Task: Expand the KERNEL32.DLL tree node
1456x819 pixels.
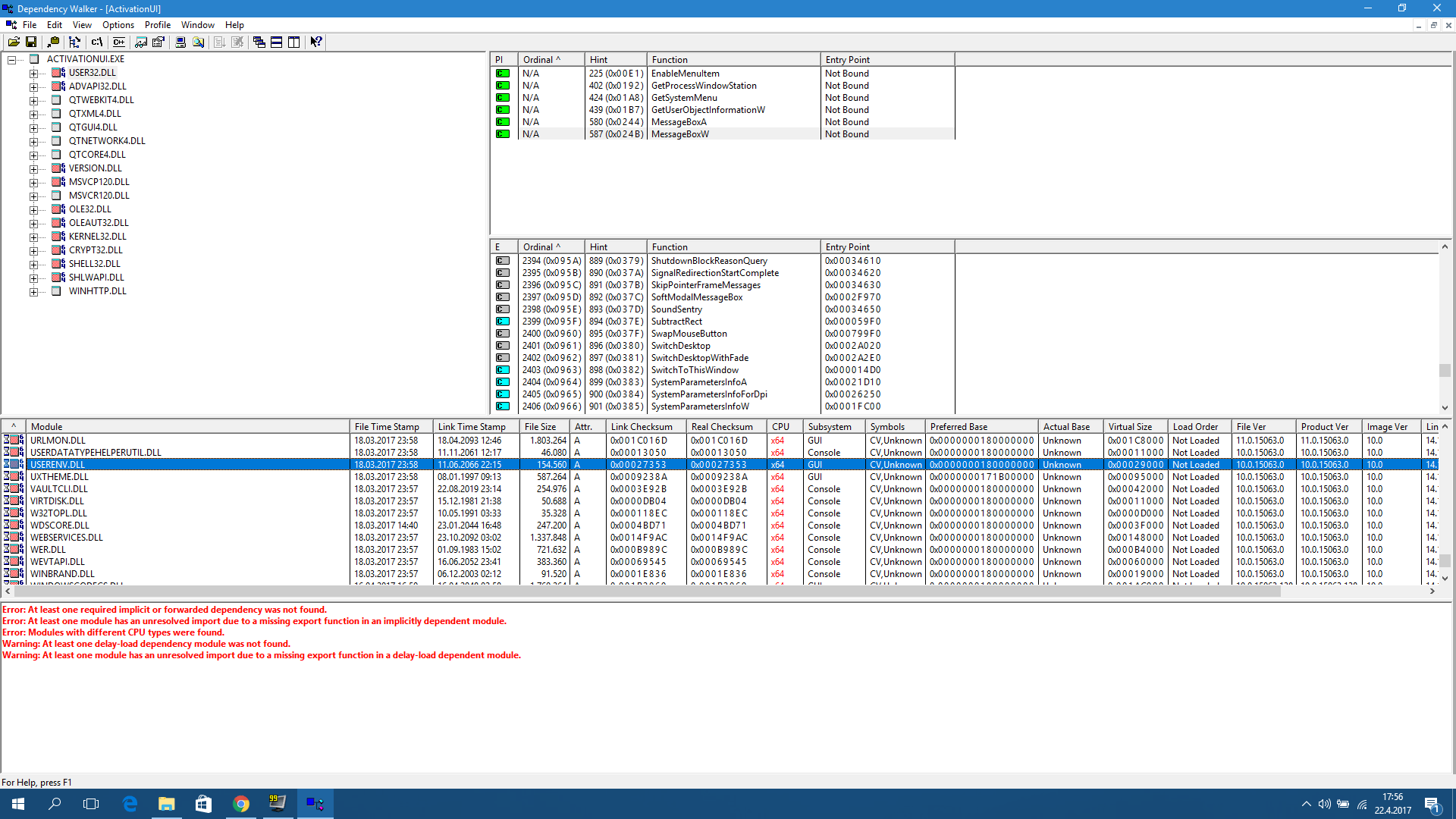Action: (x=33, y=237)
